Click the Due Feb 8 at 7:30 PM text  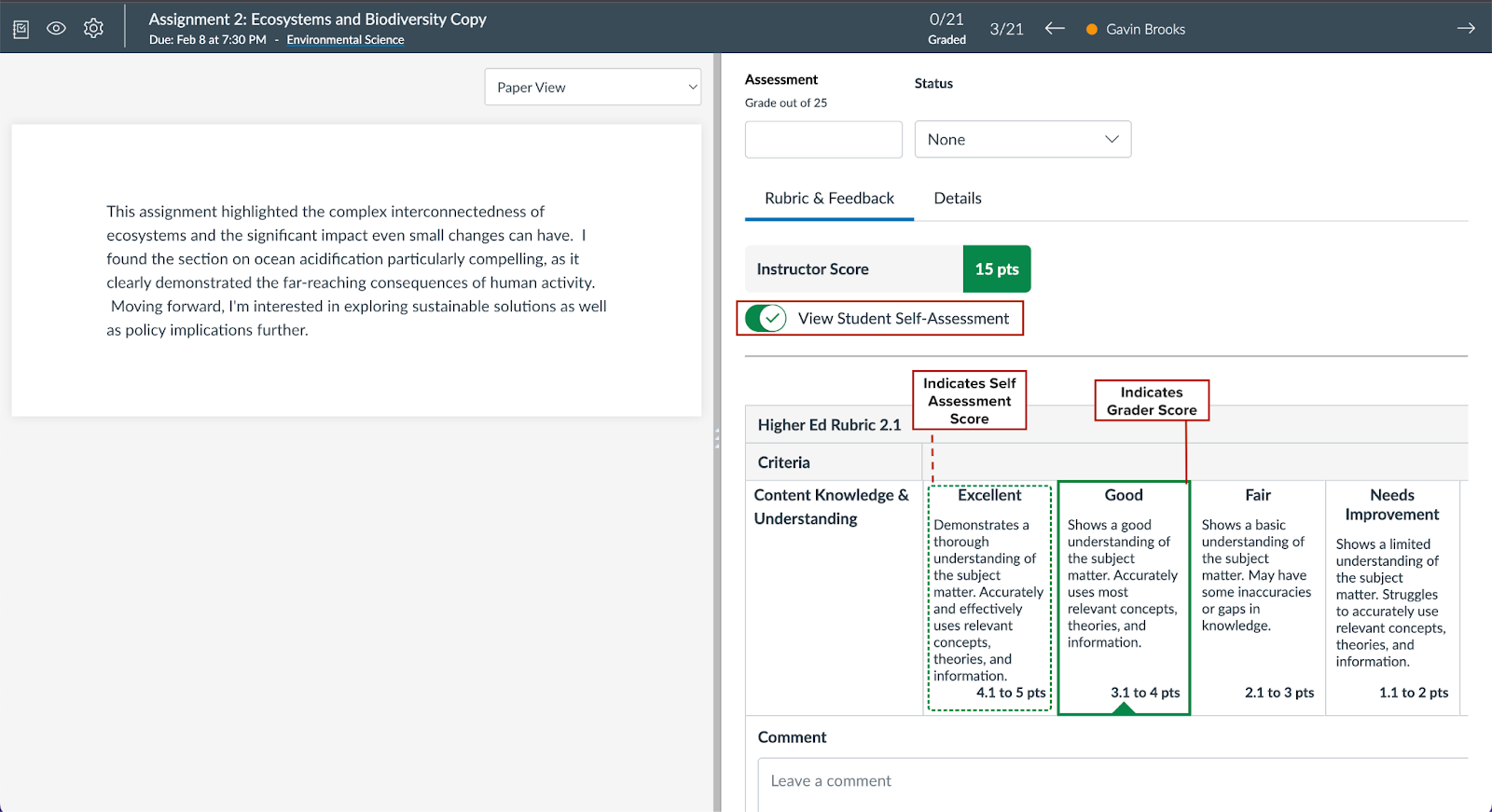pyautogui.click(x=208, y=39)
